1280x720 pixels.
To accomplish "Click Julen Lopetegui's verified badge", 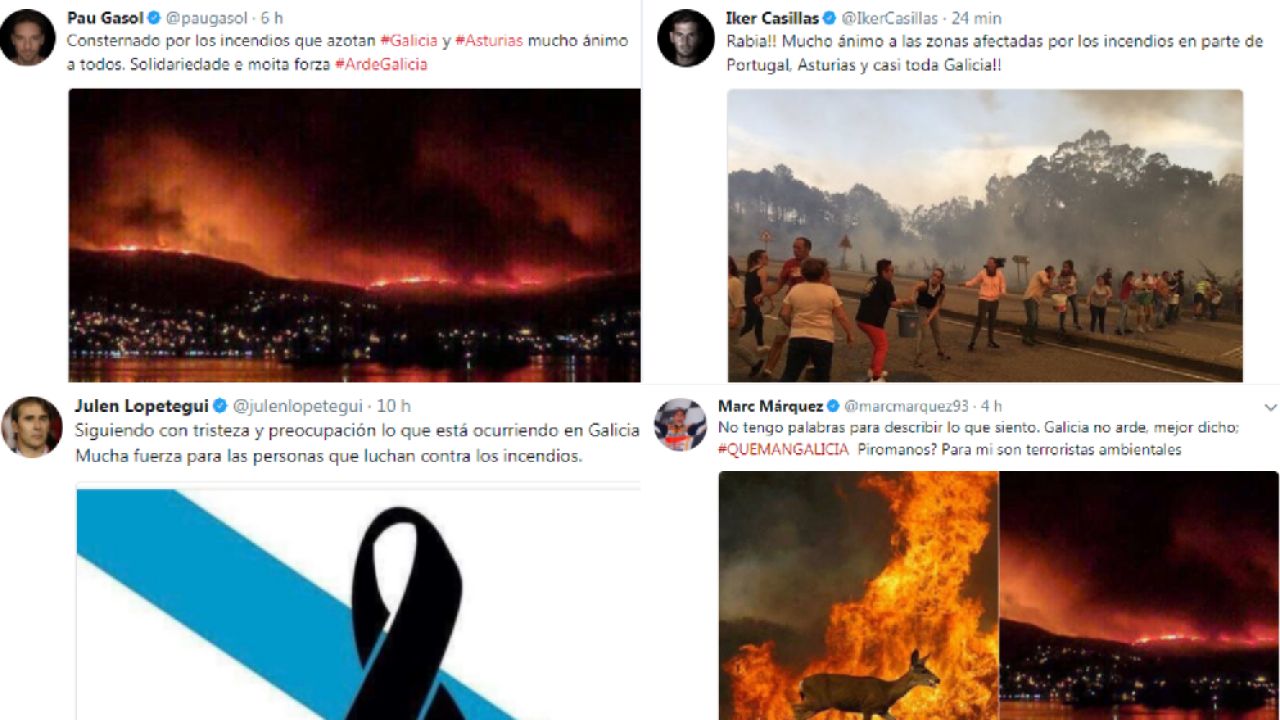I will coord(221,406).
